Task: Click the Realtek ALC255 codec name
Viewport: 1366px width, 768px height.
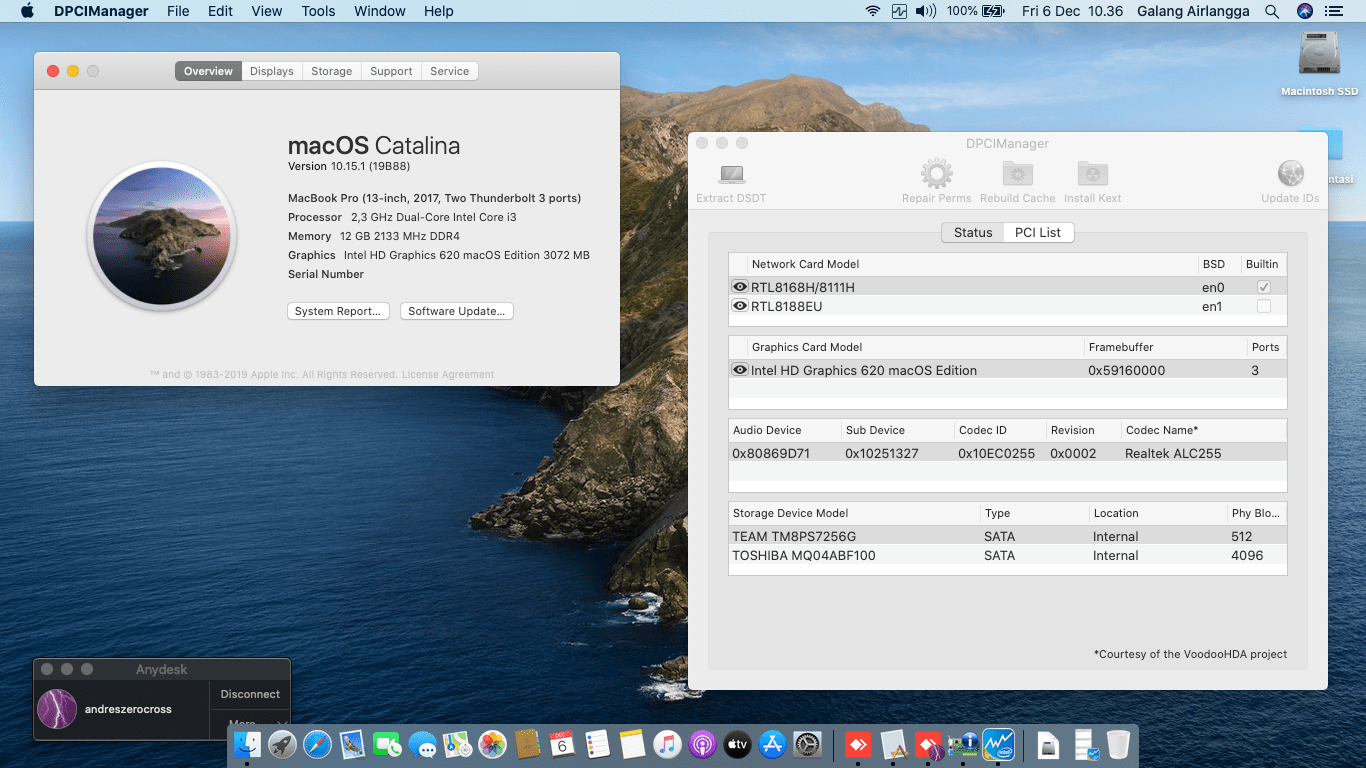Action: (x=1173, y=454)
